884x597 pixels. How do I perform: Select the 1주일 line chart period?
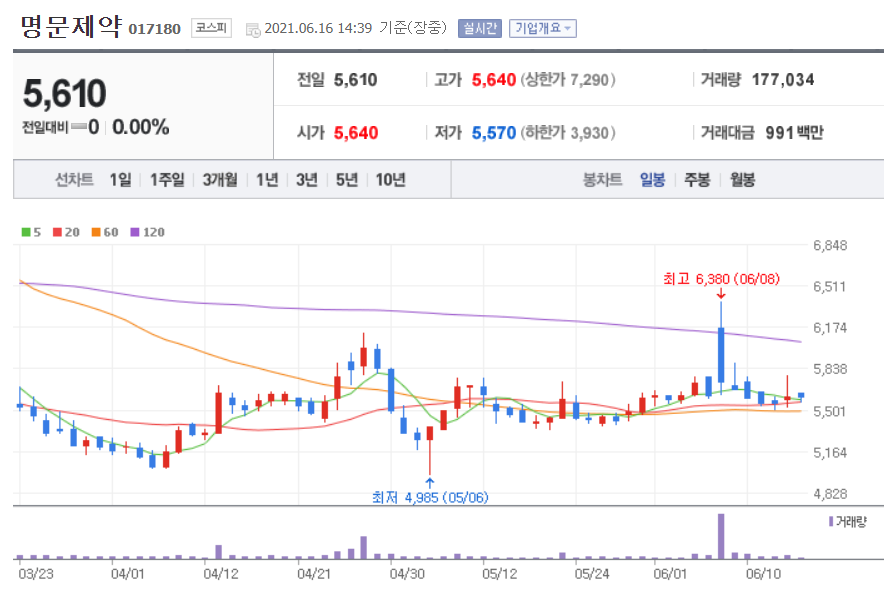tap(167, 180)
